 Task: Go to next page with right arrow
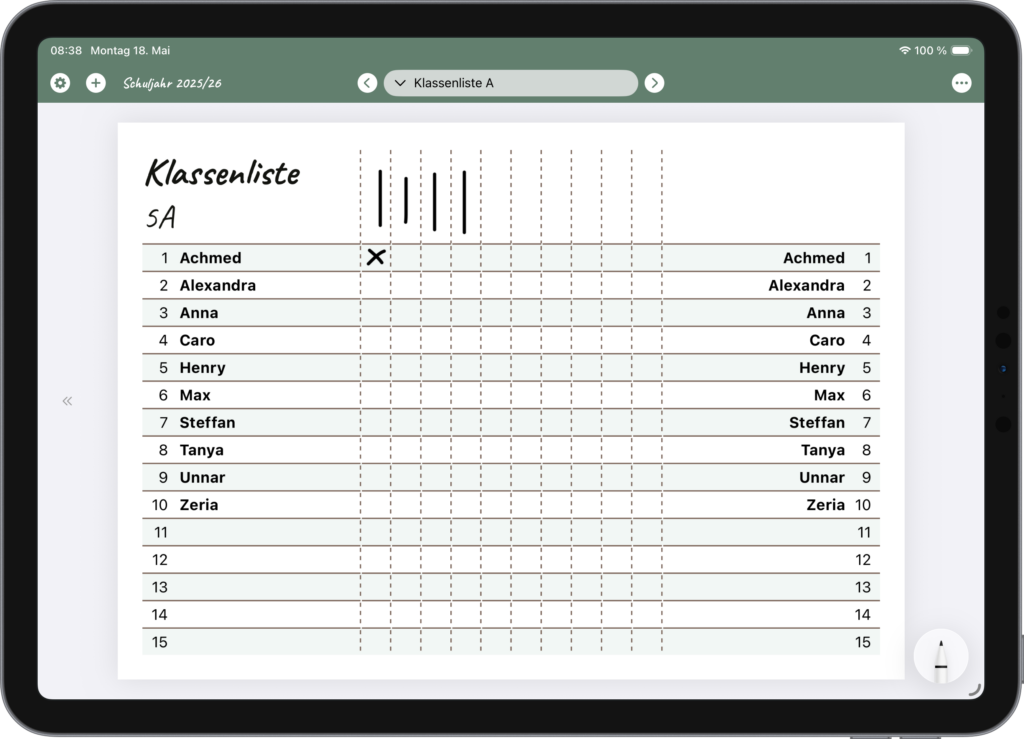tap(654, 83)
